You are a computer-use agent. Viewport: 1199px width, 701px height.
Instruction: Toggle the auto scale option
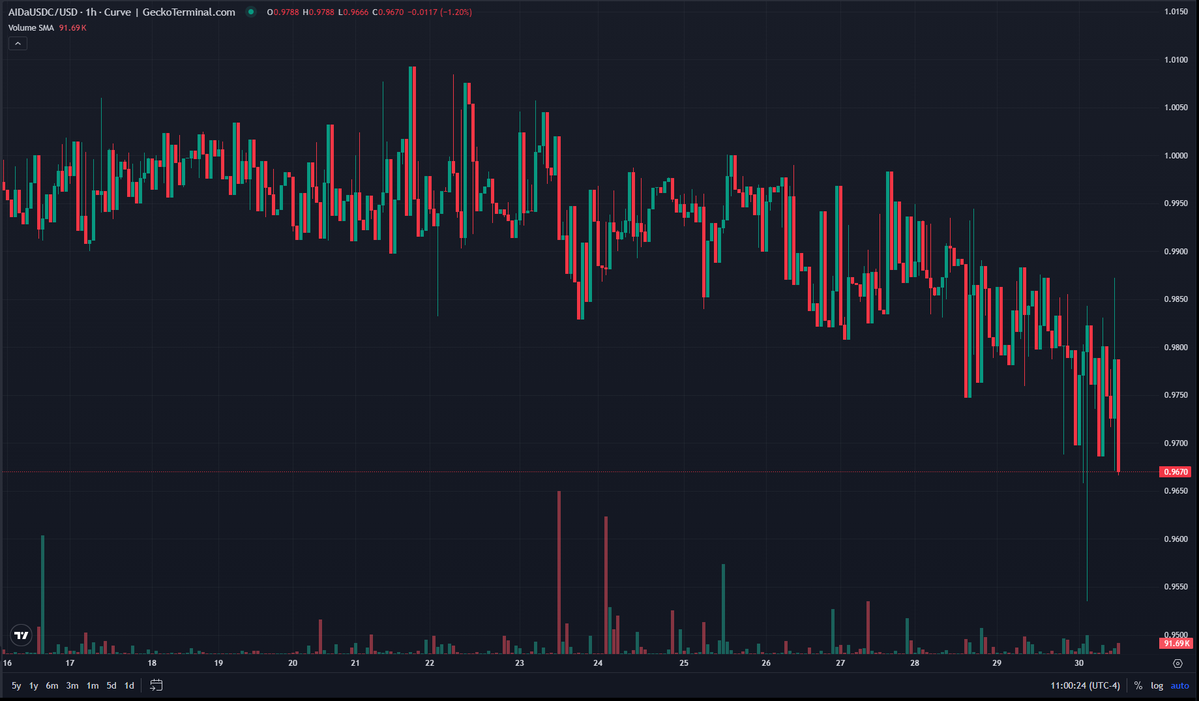coord(1180,686)
